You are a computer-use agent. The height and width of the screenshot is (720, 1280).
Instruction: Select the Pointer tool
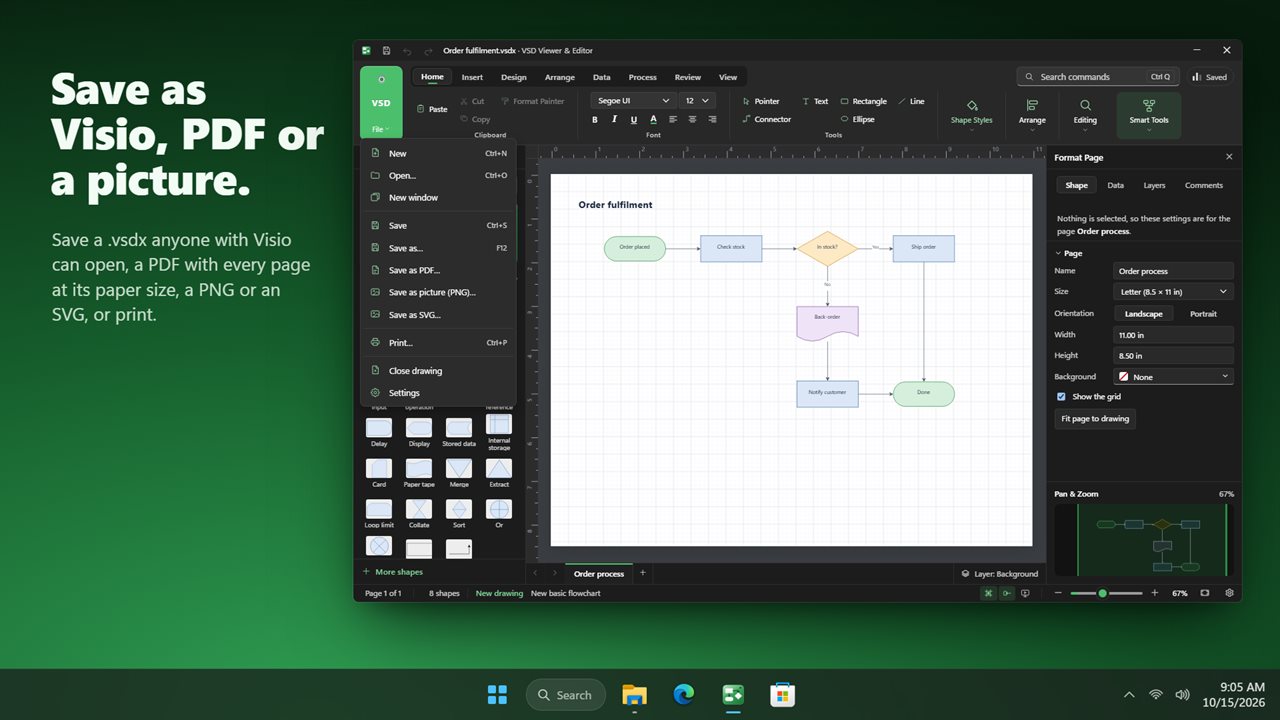coord(761,101)
